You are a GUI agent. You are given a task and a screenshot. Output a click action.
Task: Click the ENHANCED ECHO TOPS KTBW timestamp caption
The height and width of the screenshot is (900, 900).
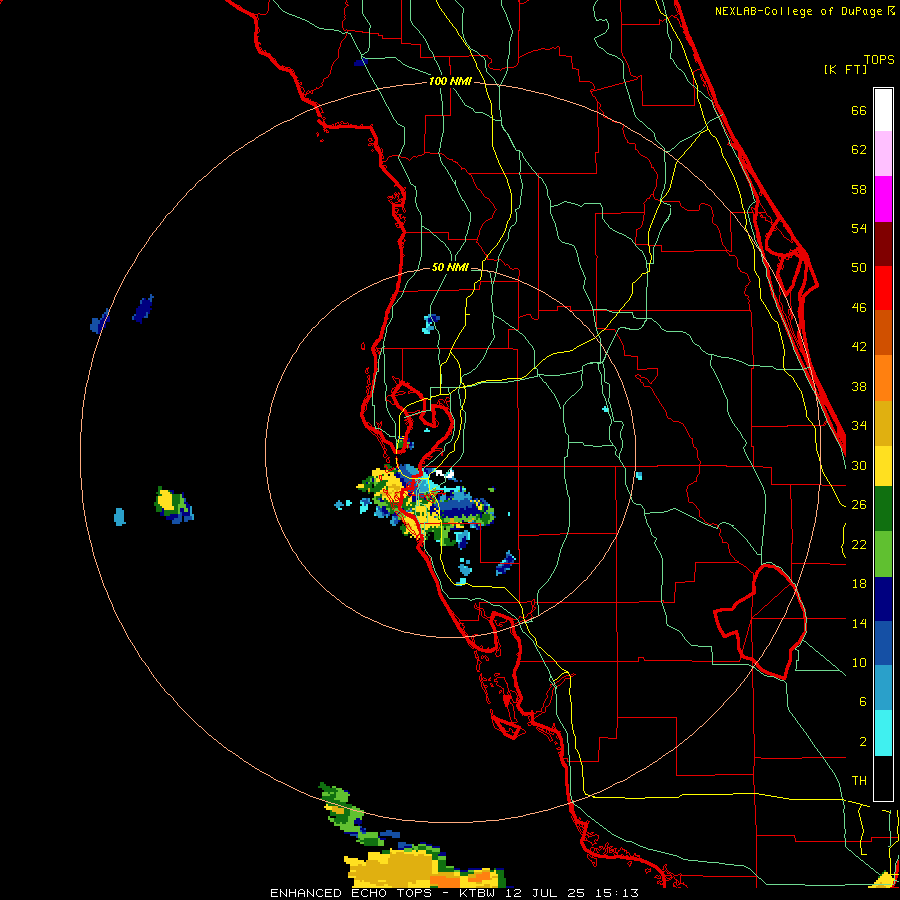[x=454, y=893]
